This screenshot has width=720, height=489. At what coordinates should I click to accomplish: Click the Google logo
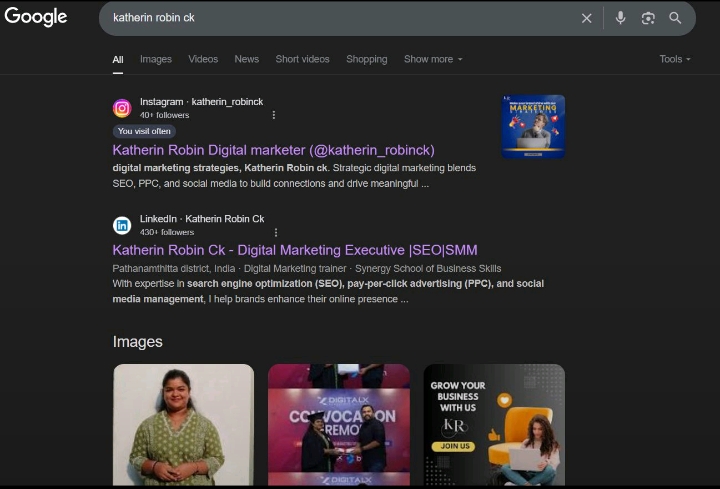pyautogui.click(x=36, y=17)
